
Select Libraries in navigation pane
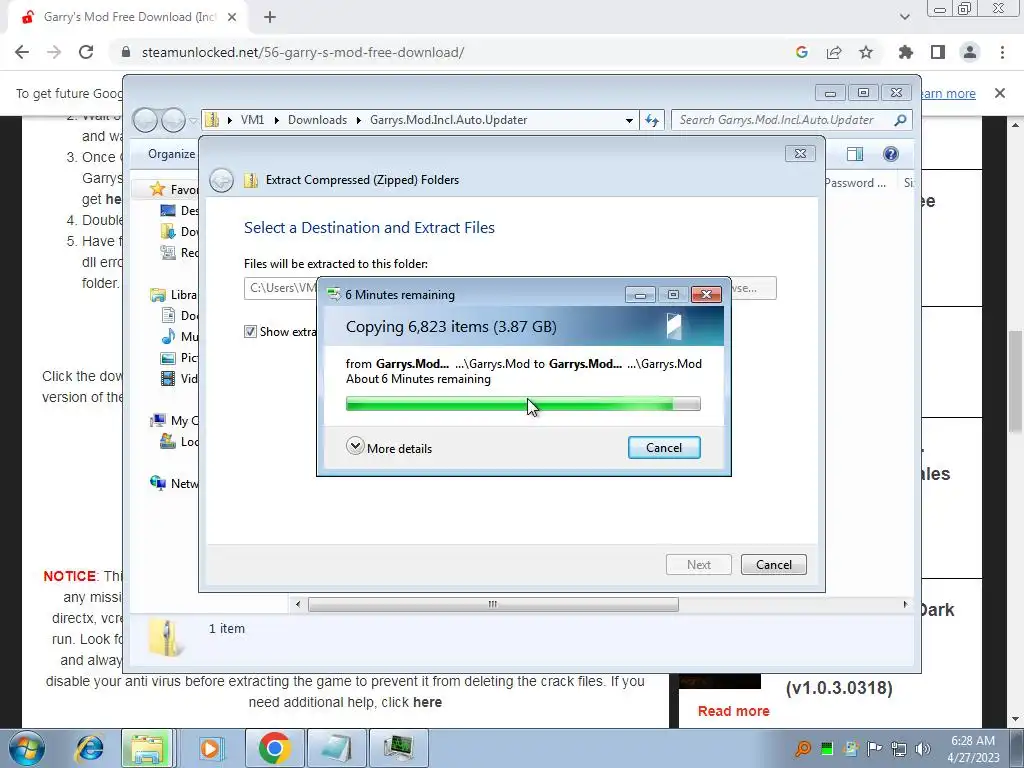click(x=174, y=295)
